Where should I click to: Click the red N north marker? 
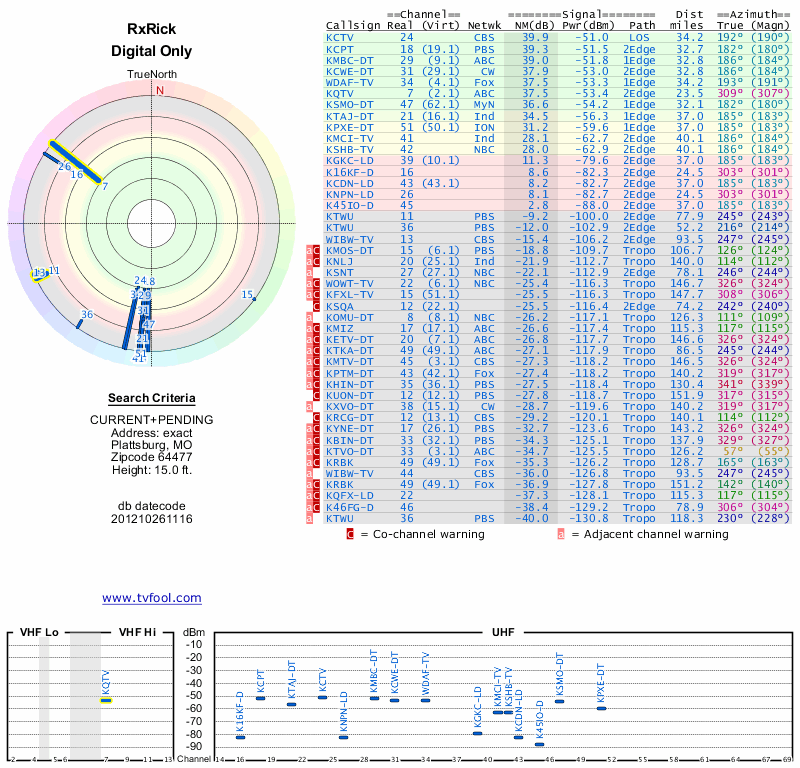tap(160, 90)
